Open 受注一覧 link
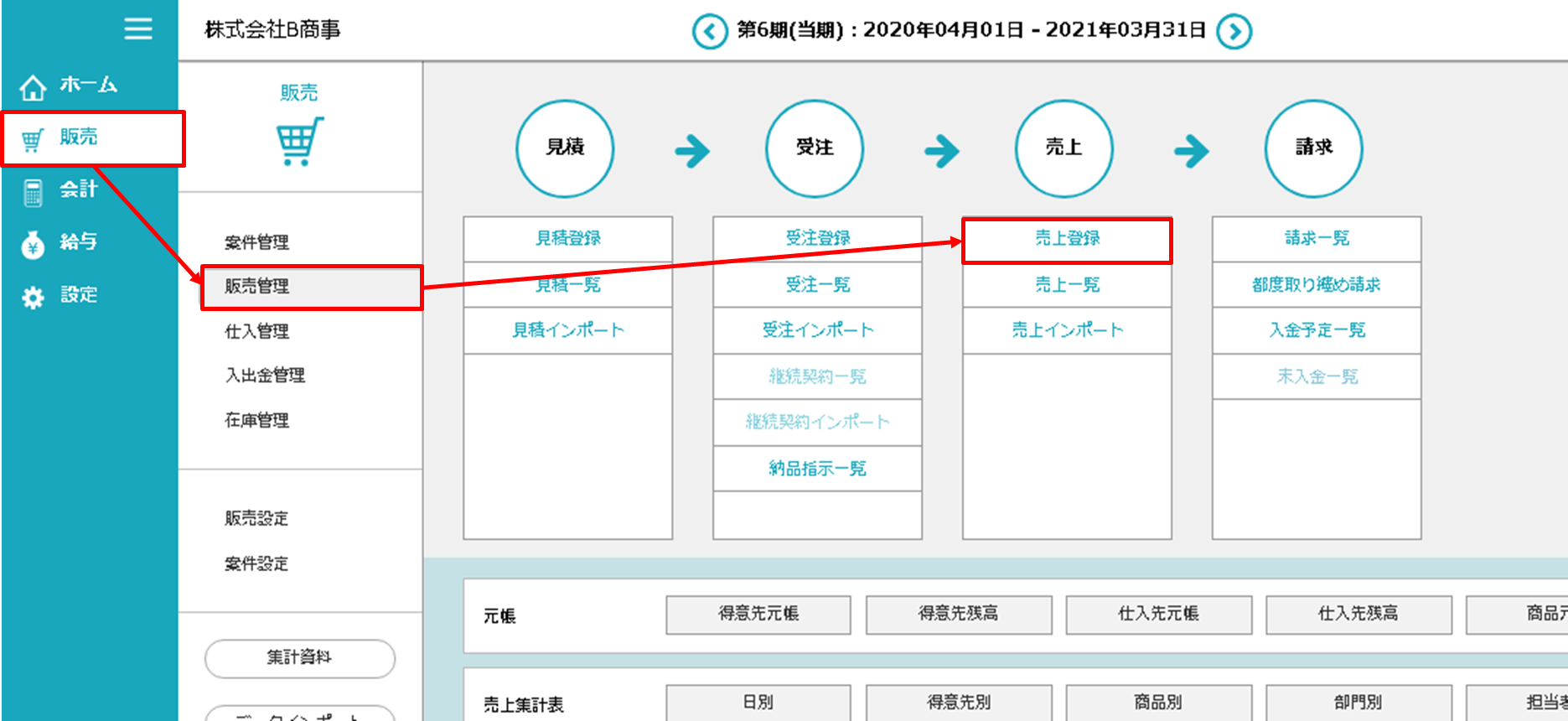Viewport: 1568px width, 721px height. click(817, 285)
